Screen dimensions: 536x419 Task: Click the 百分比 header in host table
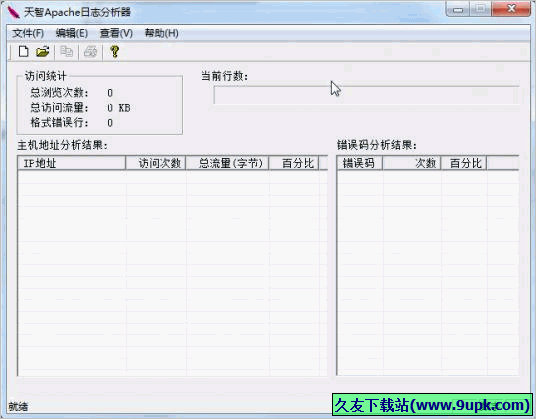click(294, 163)
